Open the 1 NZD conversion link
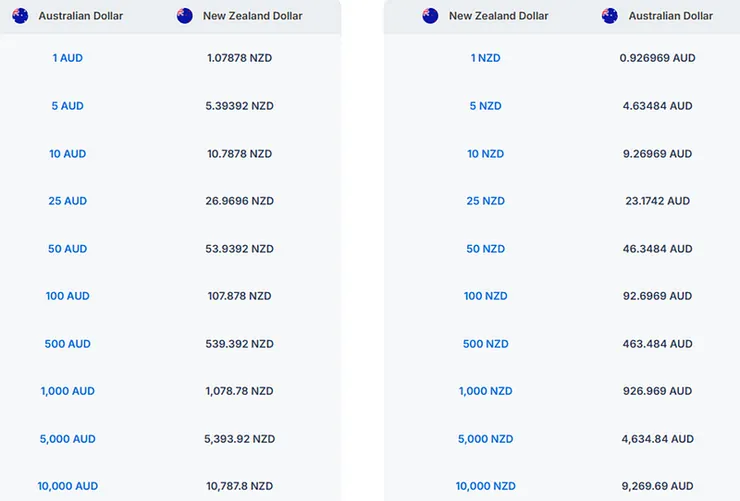The height and width of the screenshot is (501, 740). click(x=486, y=58)
